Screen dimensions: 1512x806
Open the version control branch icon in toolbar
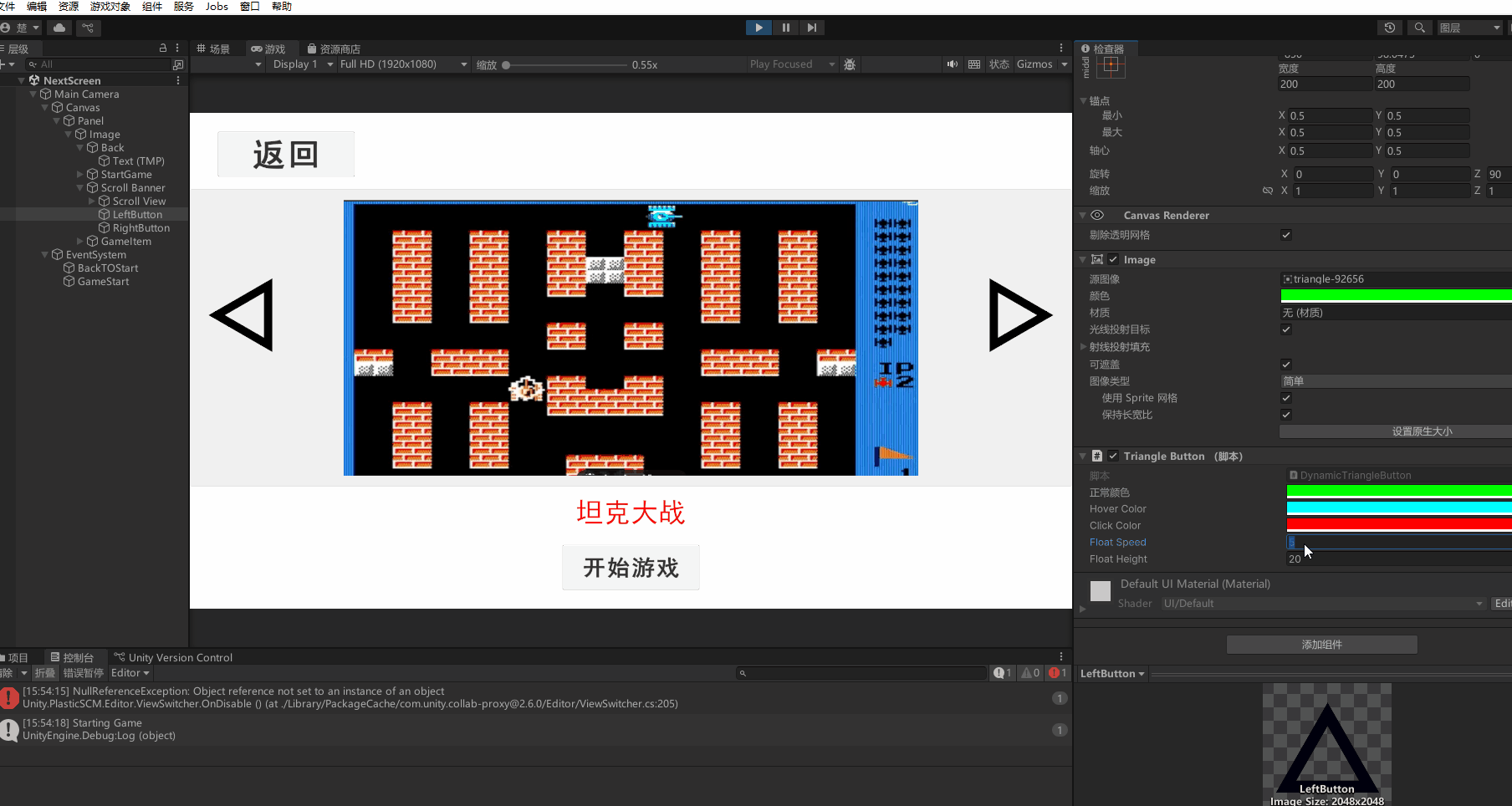click(x=88, y=28)
